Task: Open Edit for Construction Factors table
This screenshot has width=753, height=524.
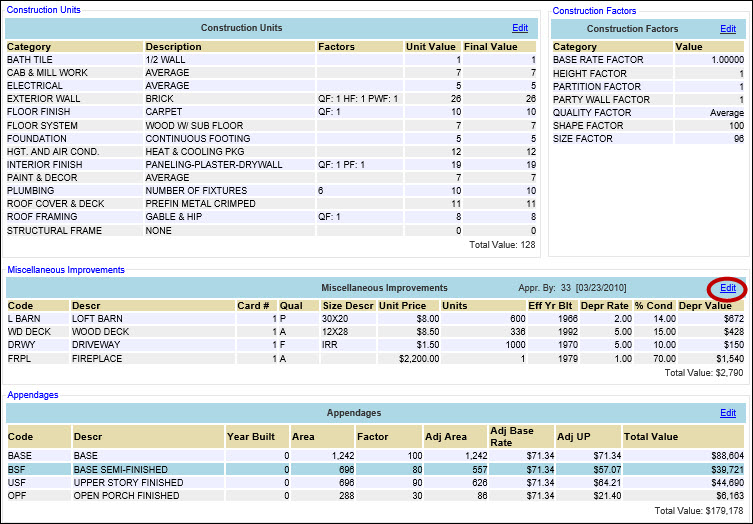Action: pos(728,29)
